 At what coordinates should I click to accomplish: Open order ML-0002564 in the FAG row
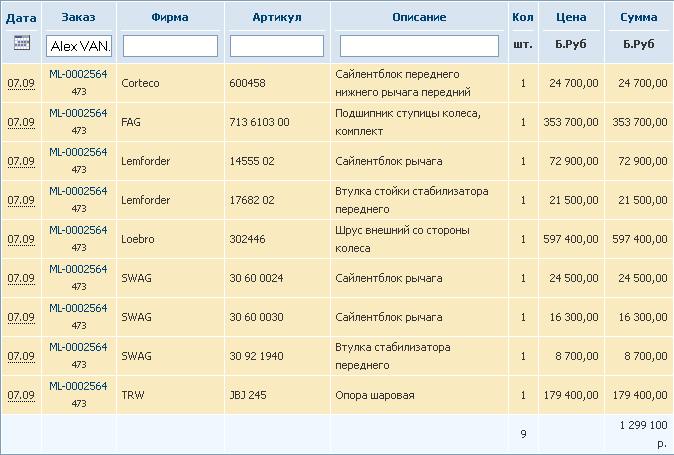(x=78, y=113)
